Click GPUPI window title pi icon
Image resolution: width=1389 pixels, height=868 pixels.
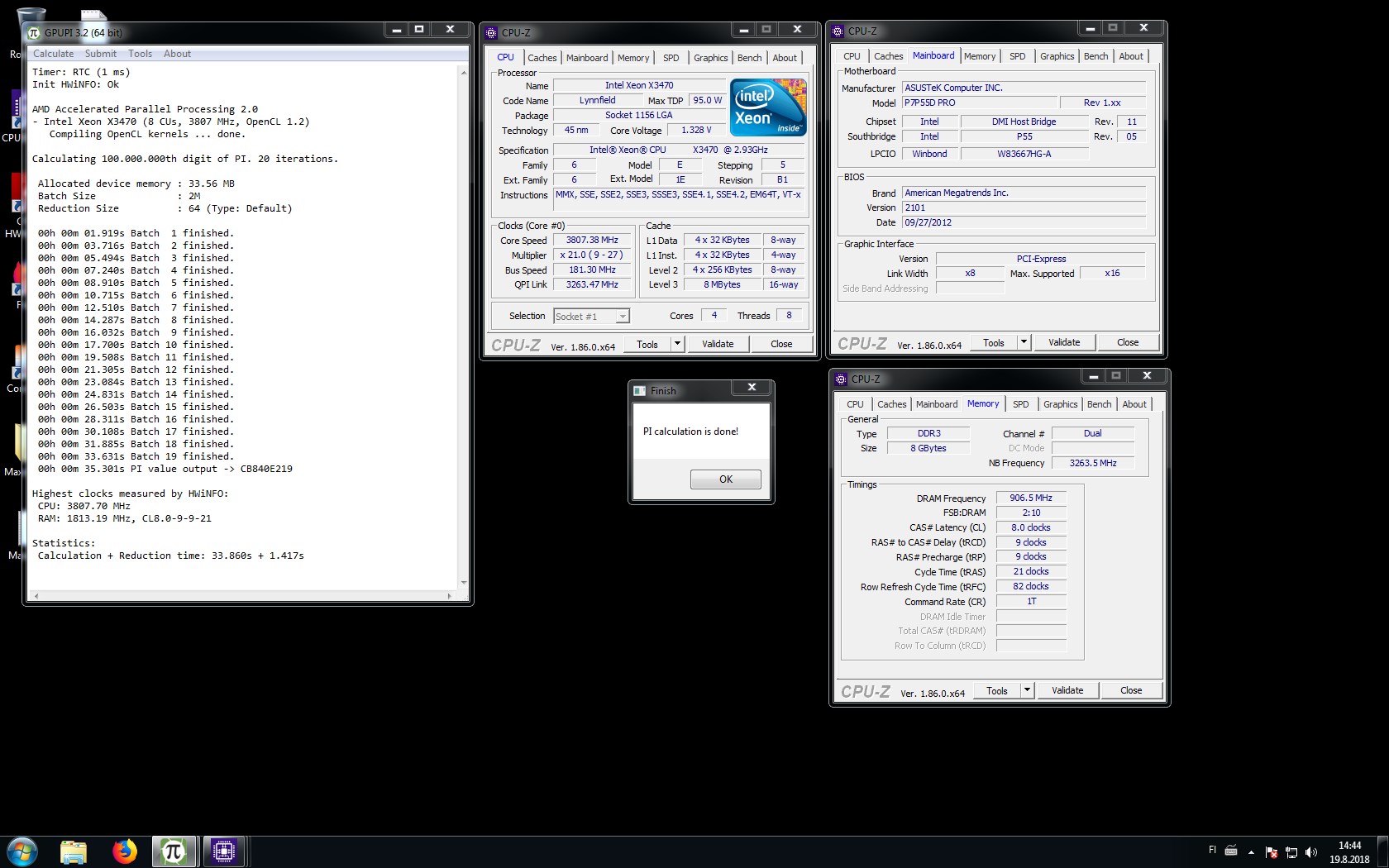34,32
